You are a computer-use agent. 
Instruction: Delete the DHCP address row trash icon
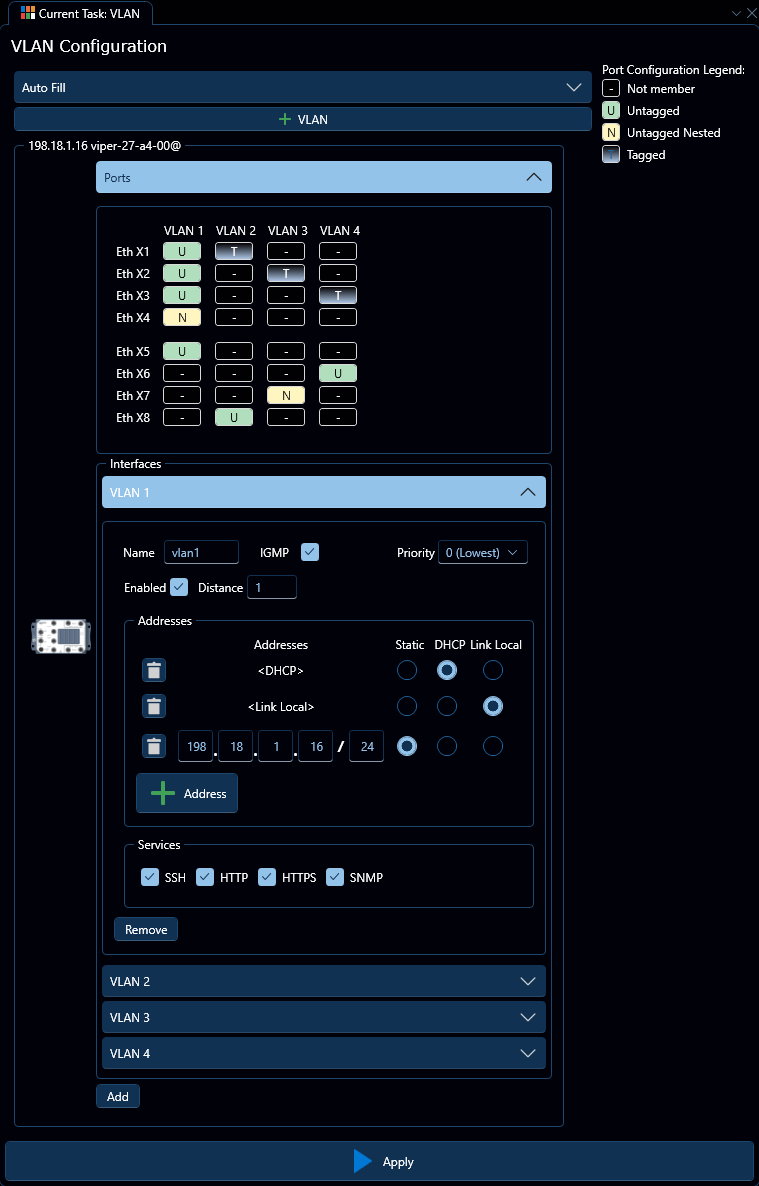click(x=153, y=671)
